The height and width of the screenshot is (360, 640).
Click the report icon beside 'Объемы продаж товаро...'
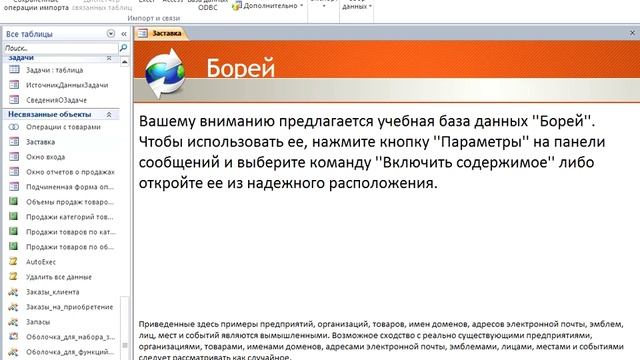pyautogui.click(x=14, y=201)
